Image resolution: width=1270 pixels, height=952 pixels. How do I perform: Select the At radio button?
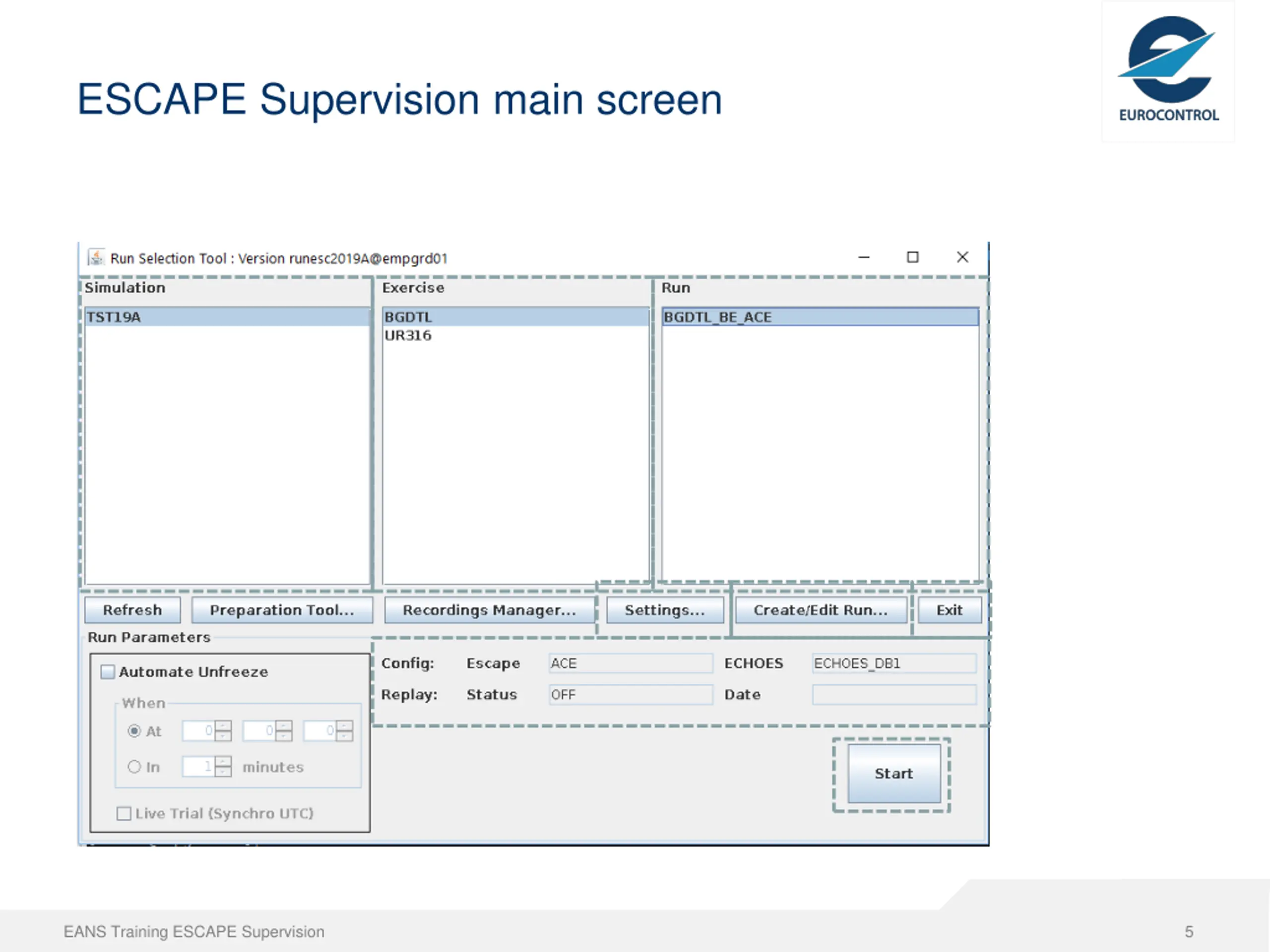(x=134, y=731)
